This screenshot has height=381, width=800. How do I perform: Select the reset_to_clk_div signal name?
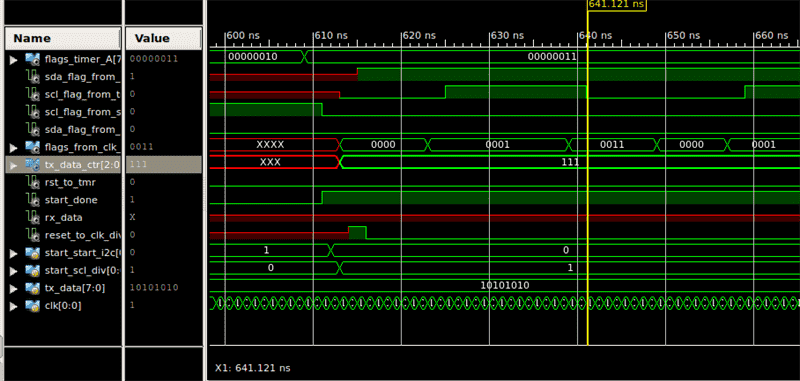[82, 235]
